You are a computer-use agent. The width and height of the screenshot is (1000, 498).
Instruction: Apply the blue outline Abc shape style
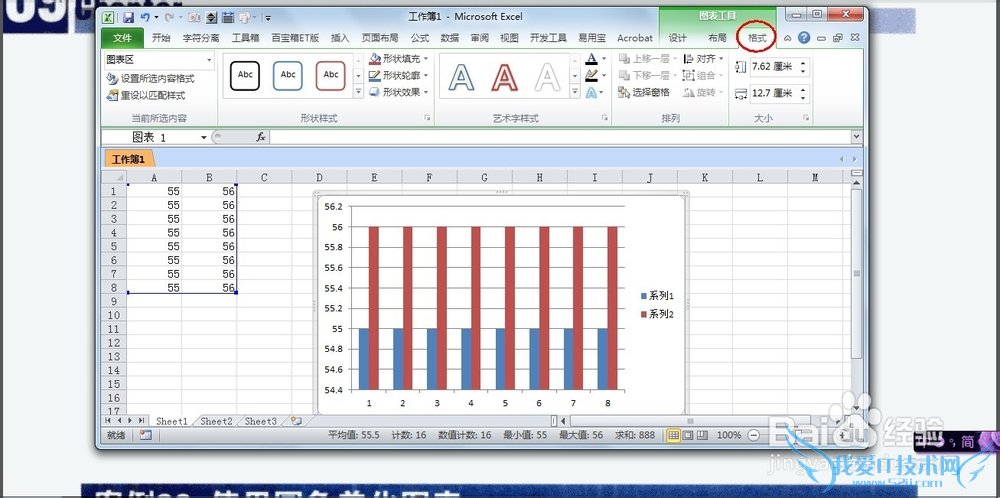click(288, 75)
